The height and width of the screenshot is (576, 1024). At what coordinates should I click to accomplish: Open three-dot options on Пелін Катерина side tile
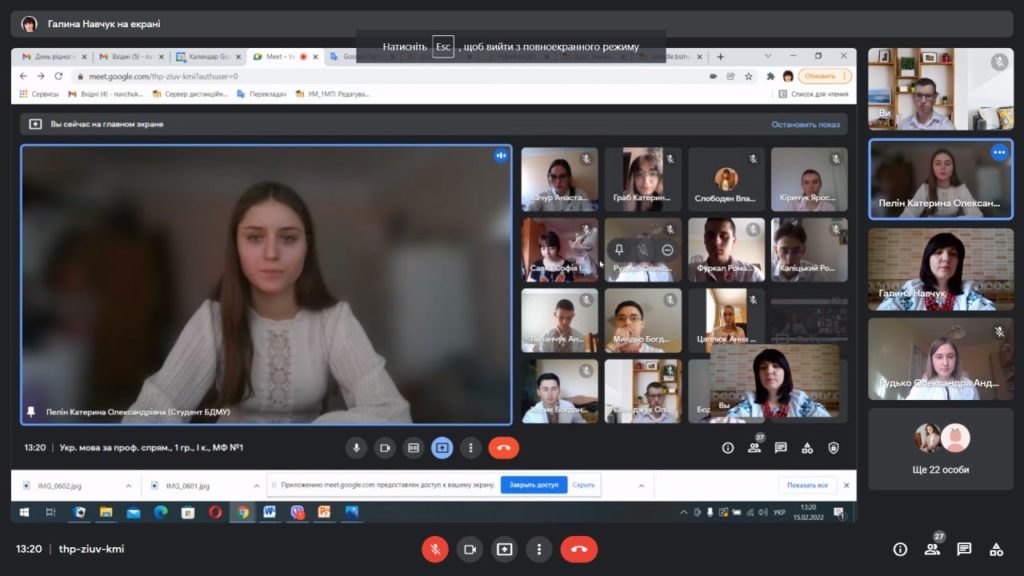[x=999, y=152]
